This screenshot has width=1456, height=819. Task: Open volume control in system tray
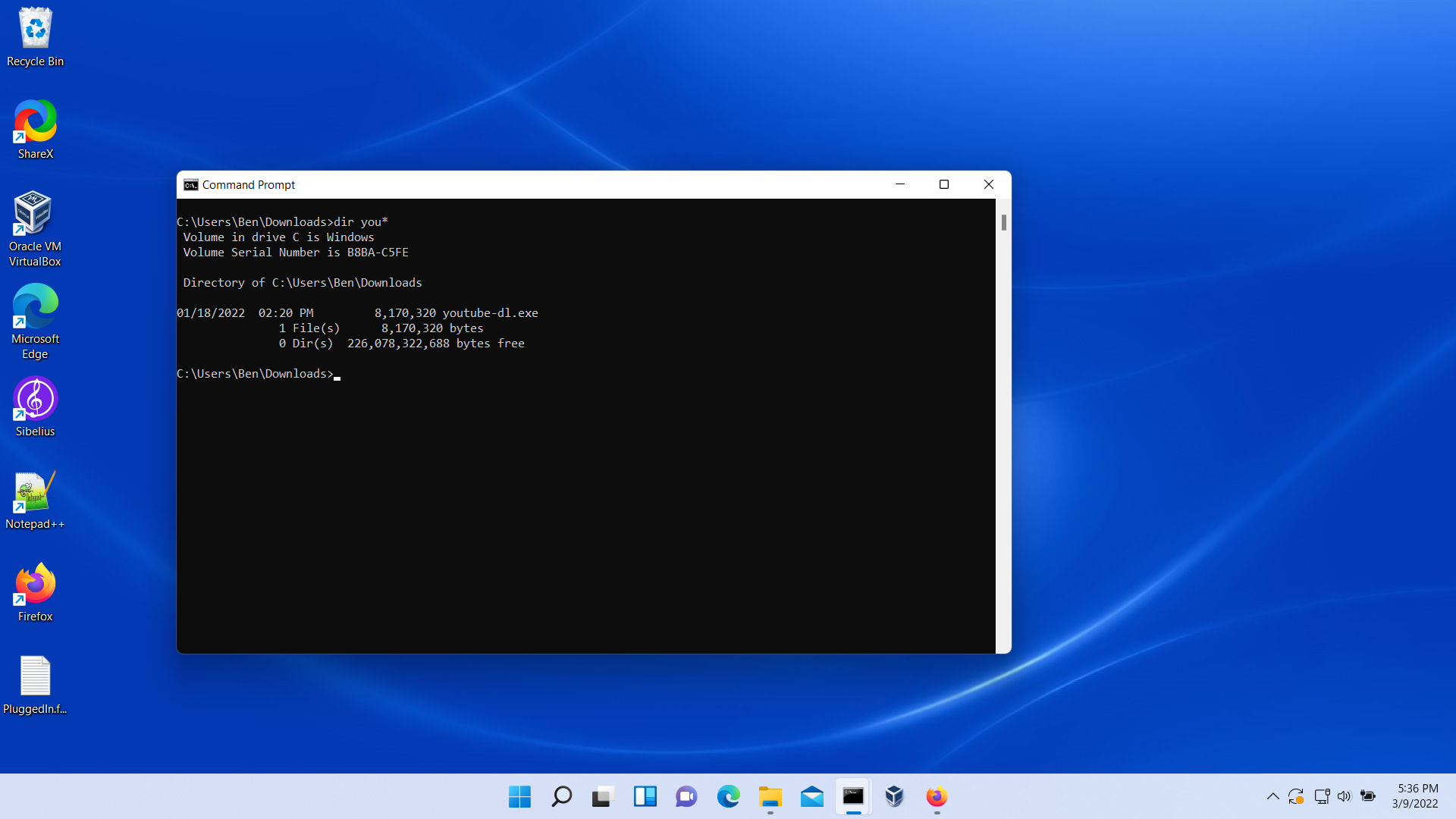[1345, 796]
